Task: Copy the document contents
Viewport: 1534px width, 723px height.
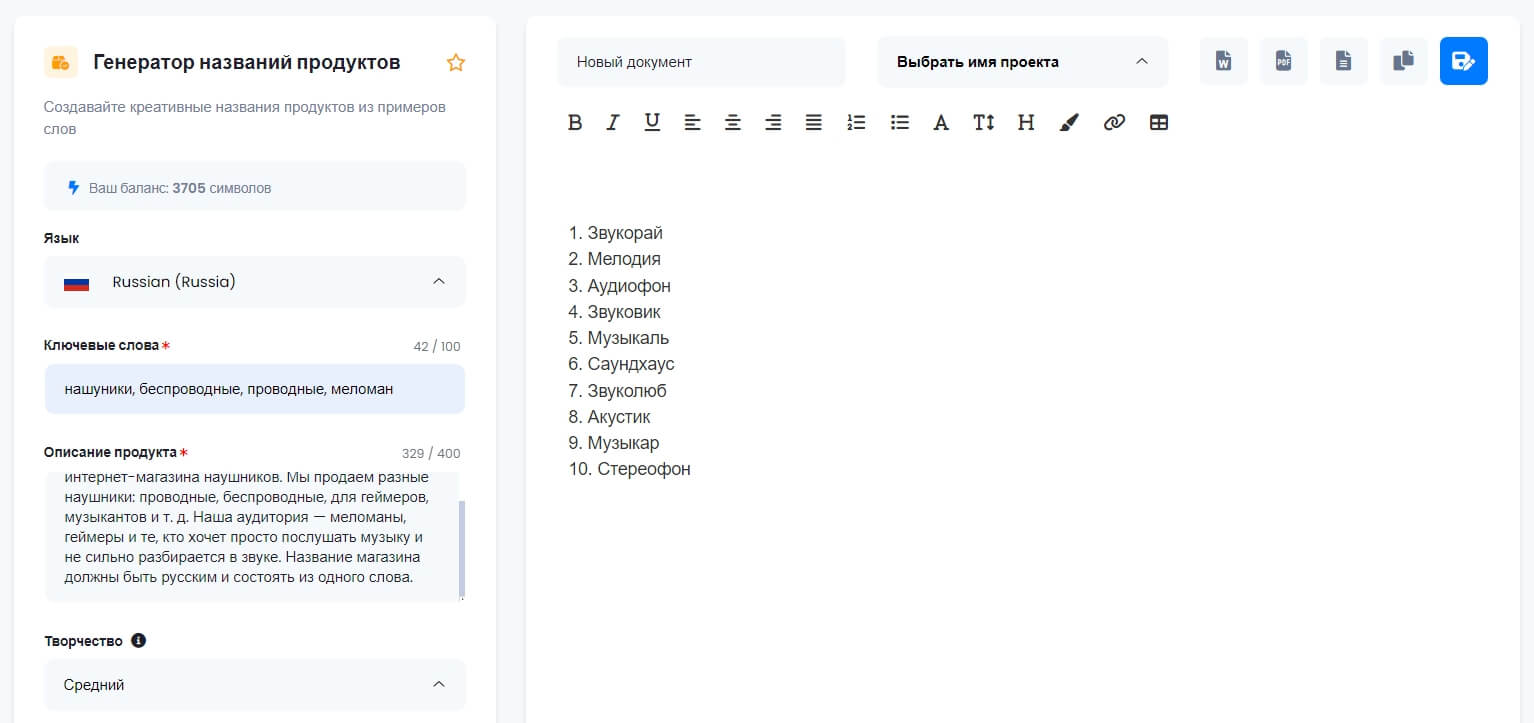Action: click(1403, 61)
